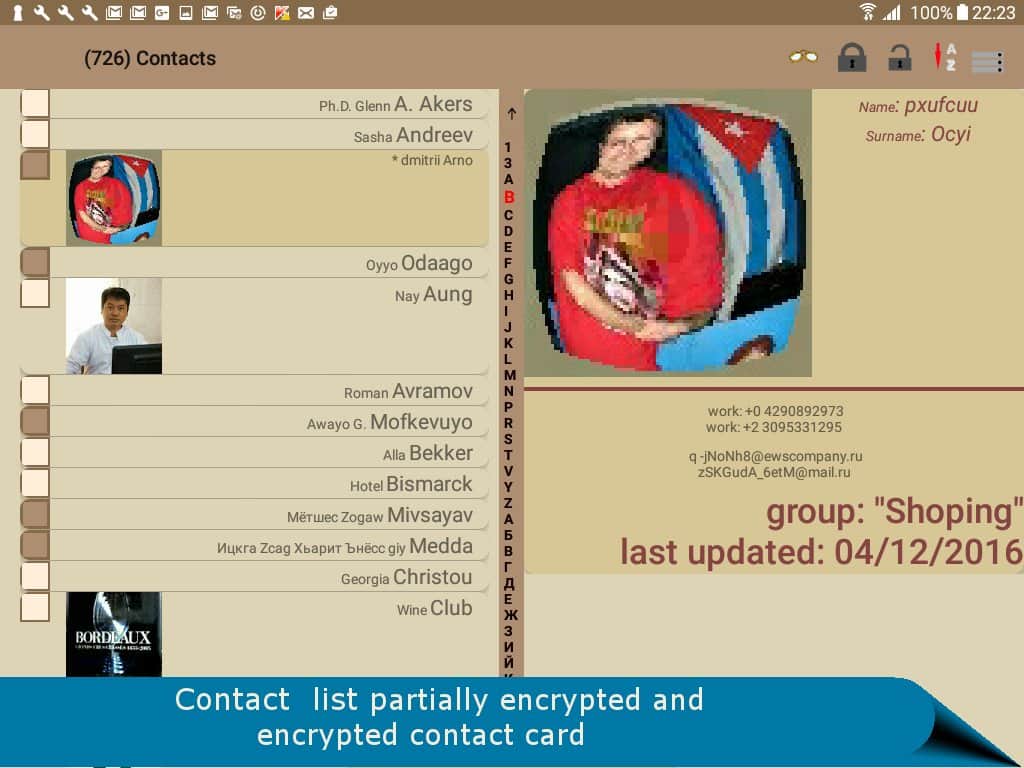Screen dimensions: 1024x768
Task: Open the Wine Club Bordeaux thumbnail
Action: pos(114,635)
